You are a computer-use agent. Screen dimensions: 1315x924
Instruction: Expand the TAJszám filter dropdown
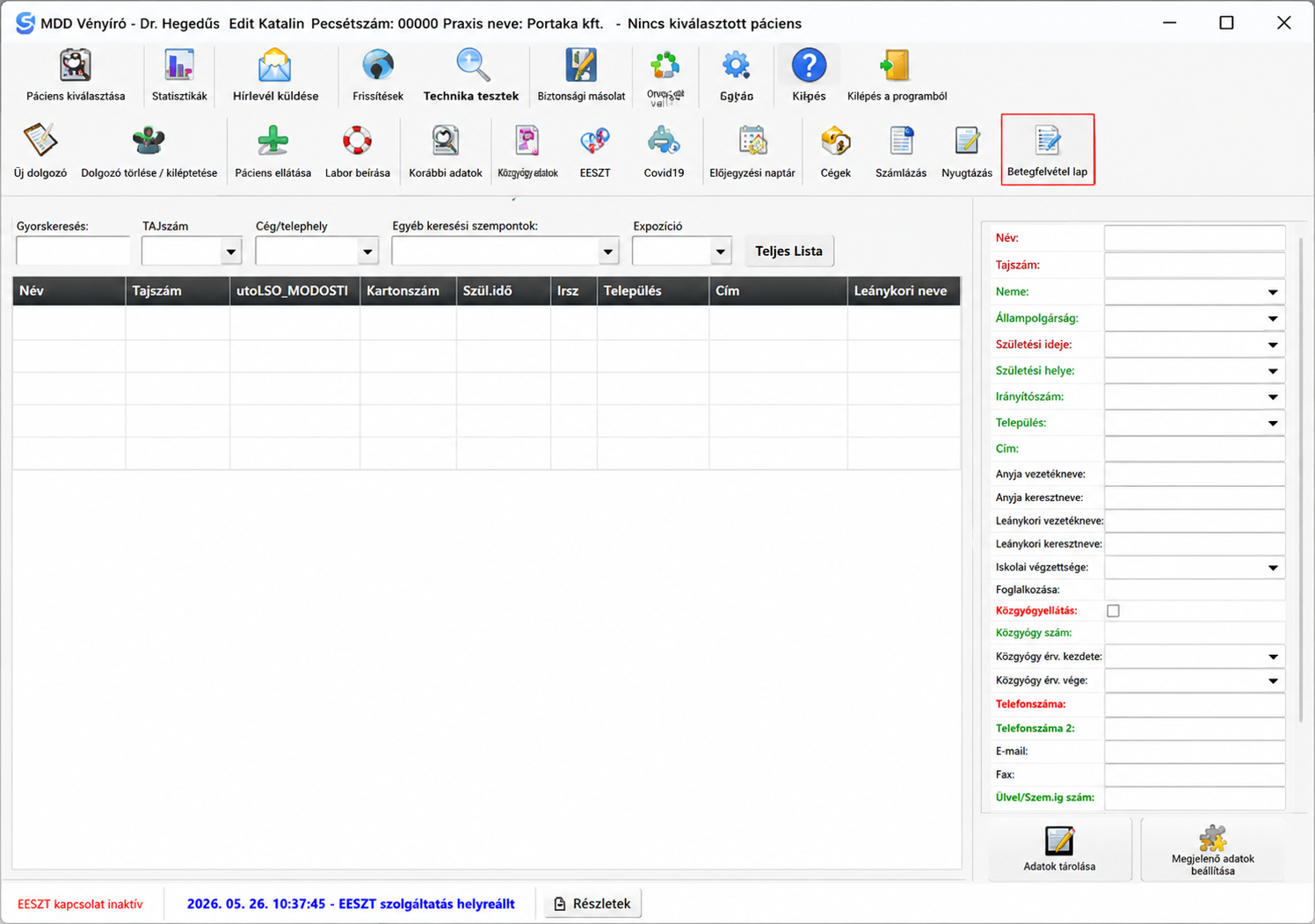pyautogui.click(x=230, y=251)
